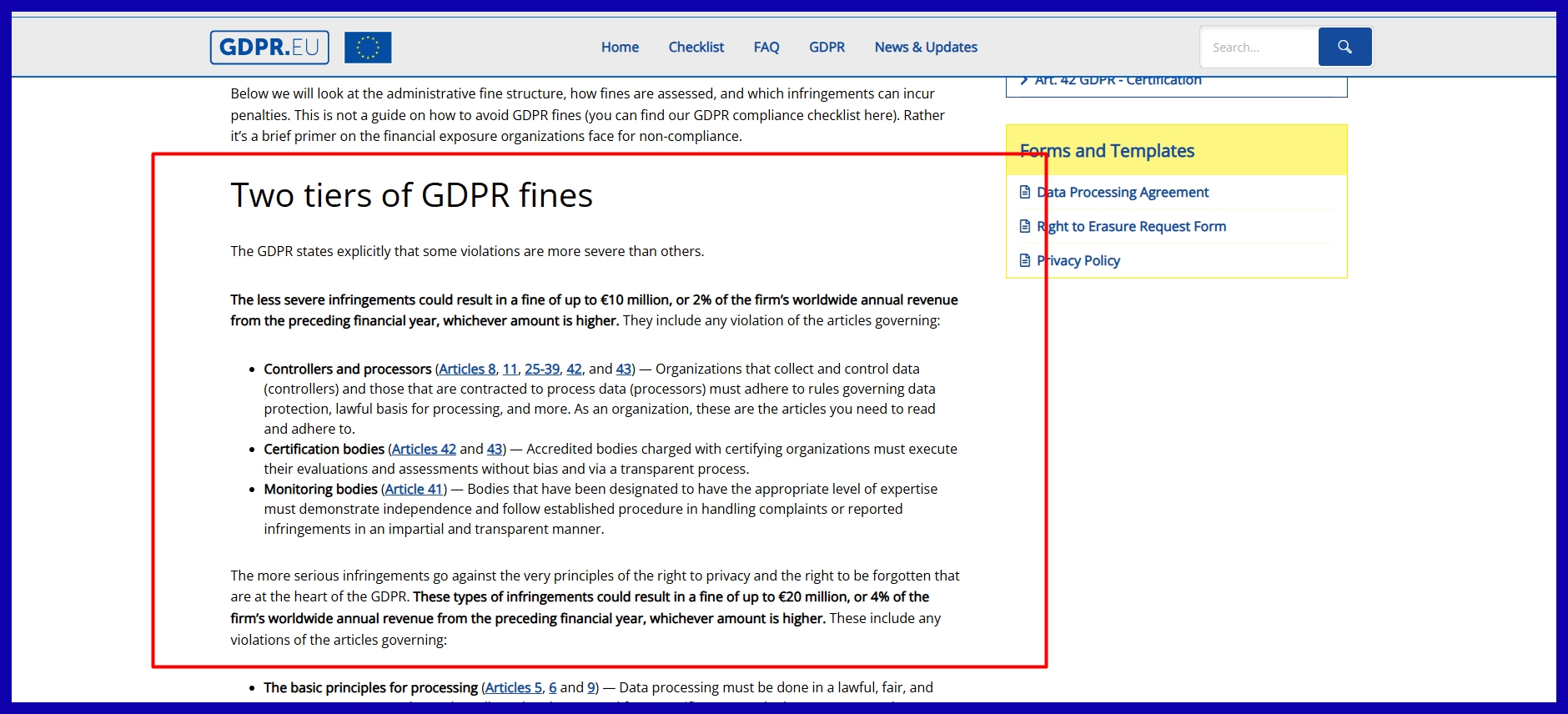
Task: Focus the Search input field
Action: tap(1259, 48)
